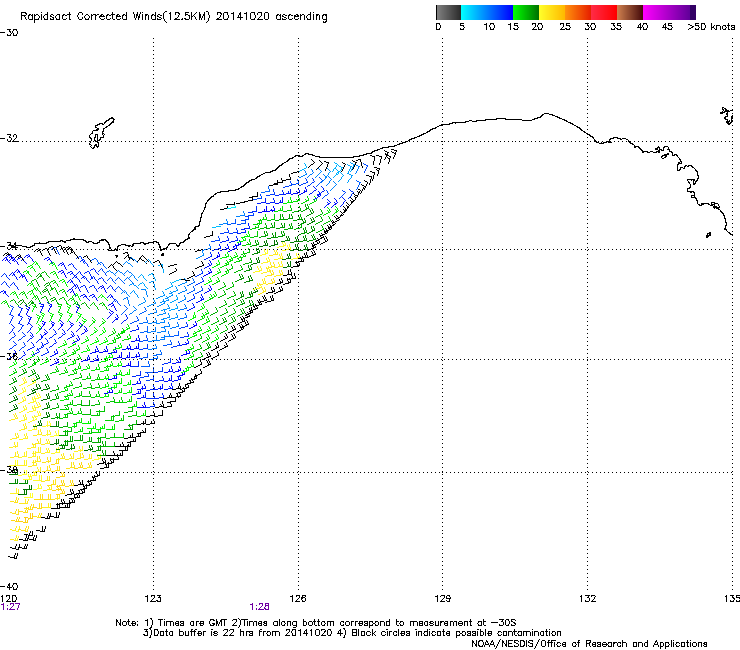Screen dimensions: 740x650
Task: Click the 'Times are GMT' note line
Action: (x=315, y=623)
